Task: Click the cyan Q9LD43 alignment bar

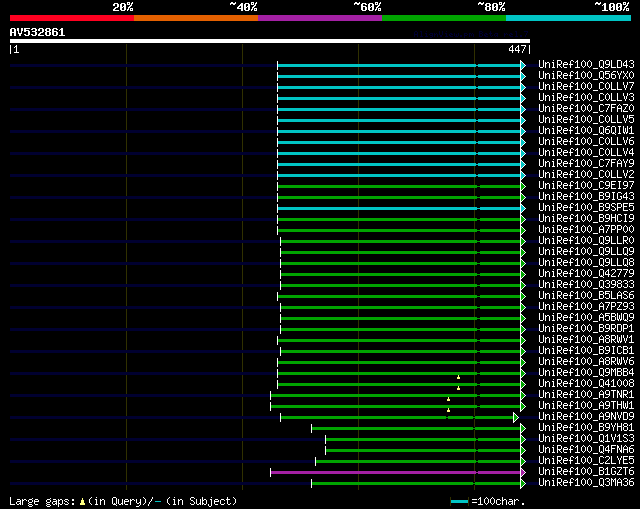Action: point(399,65)
